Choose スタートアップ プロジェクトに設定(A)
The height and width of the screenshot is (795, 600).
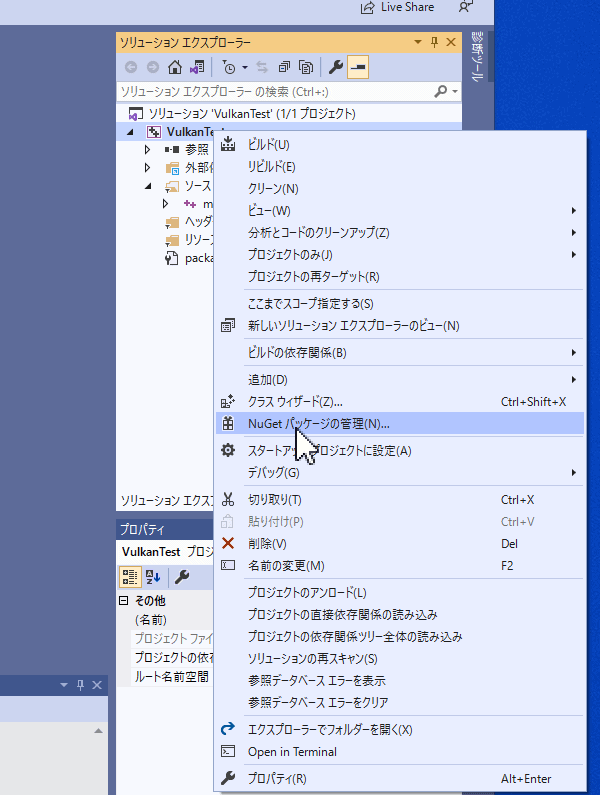pos(400,451)
